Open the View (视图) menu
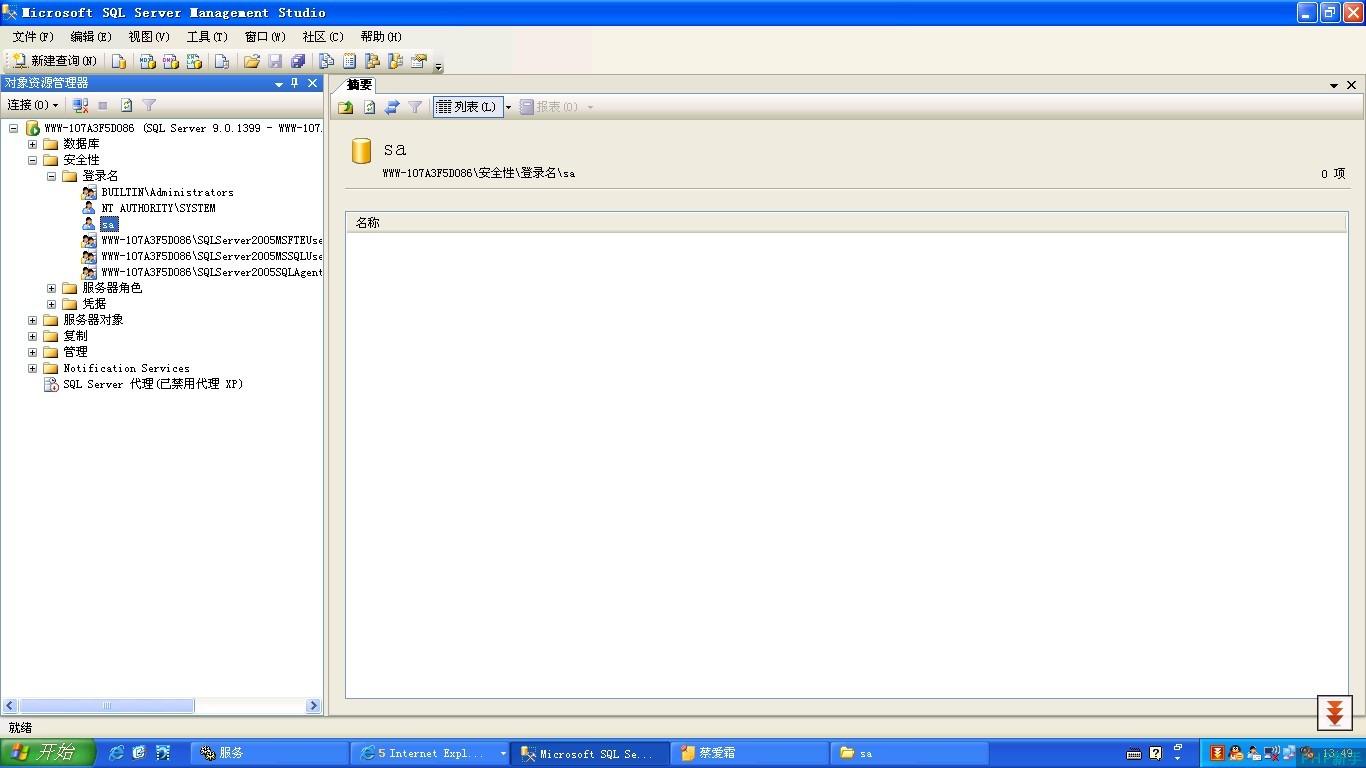The image size is (1366, 768). [149, 37]
